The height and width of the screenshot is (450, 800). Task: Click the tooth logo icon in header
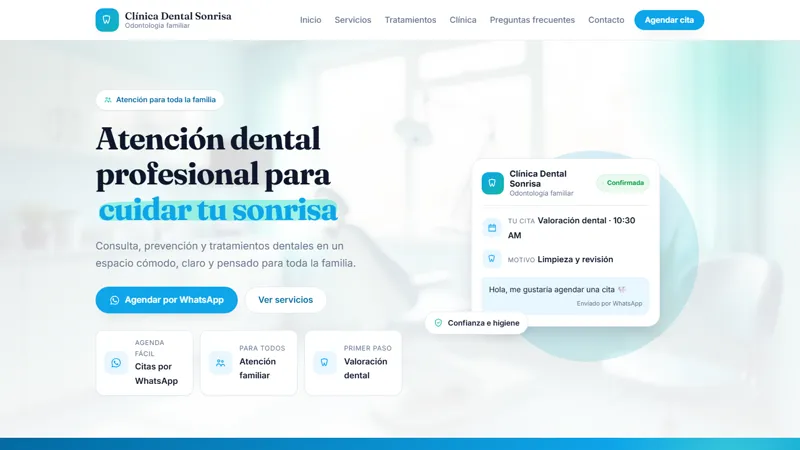tap(107, 20)
